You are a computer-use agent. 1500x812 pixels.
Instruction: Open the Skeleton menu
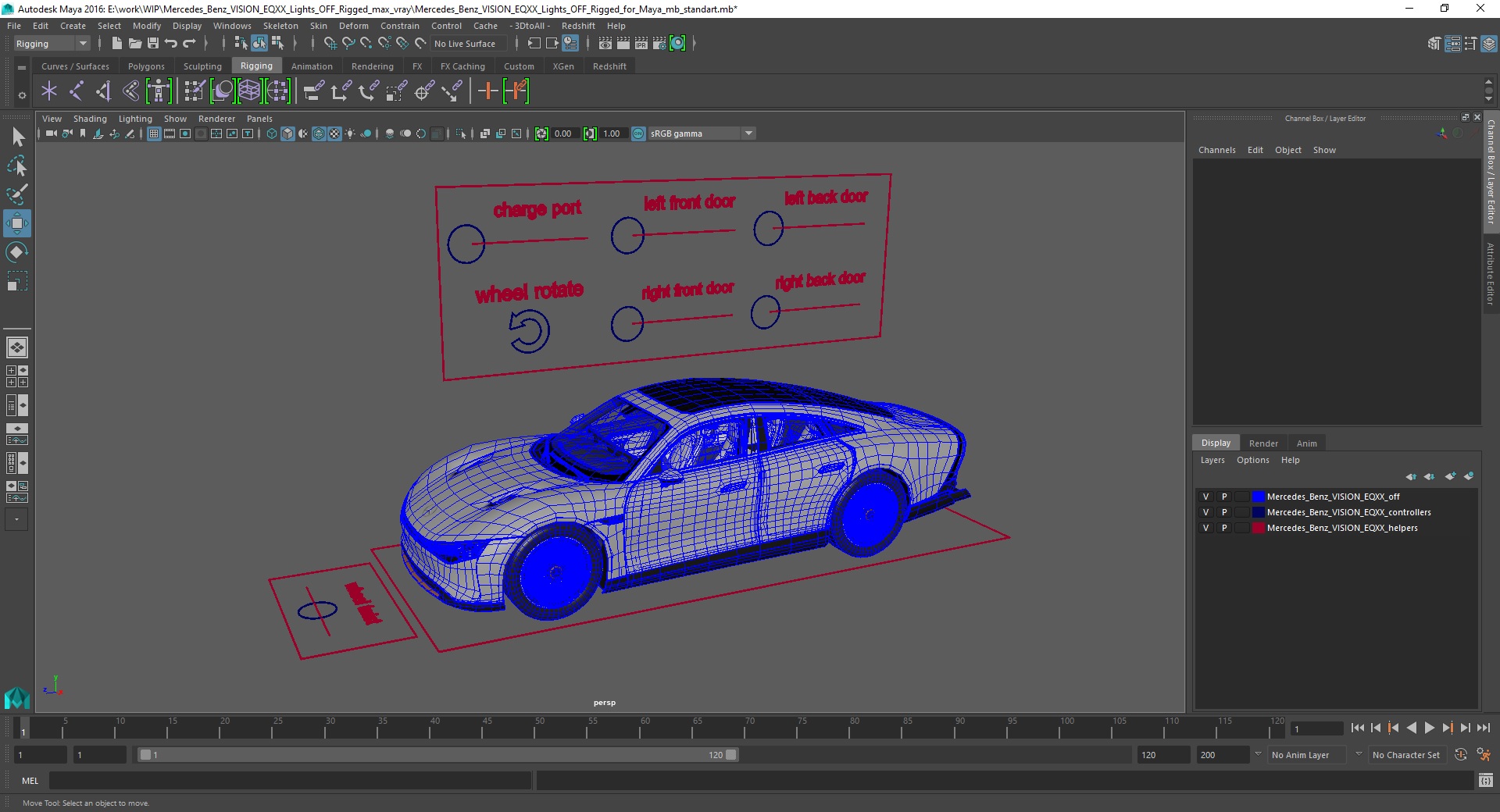tap(280, 26)
